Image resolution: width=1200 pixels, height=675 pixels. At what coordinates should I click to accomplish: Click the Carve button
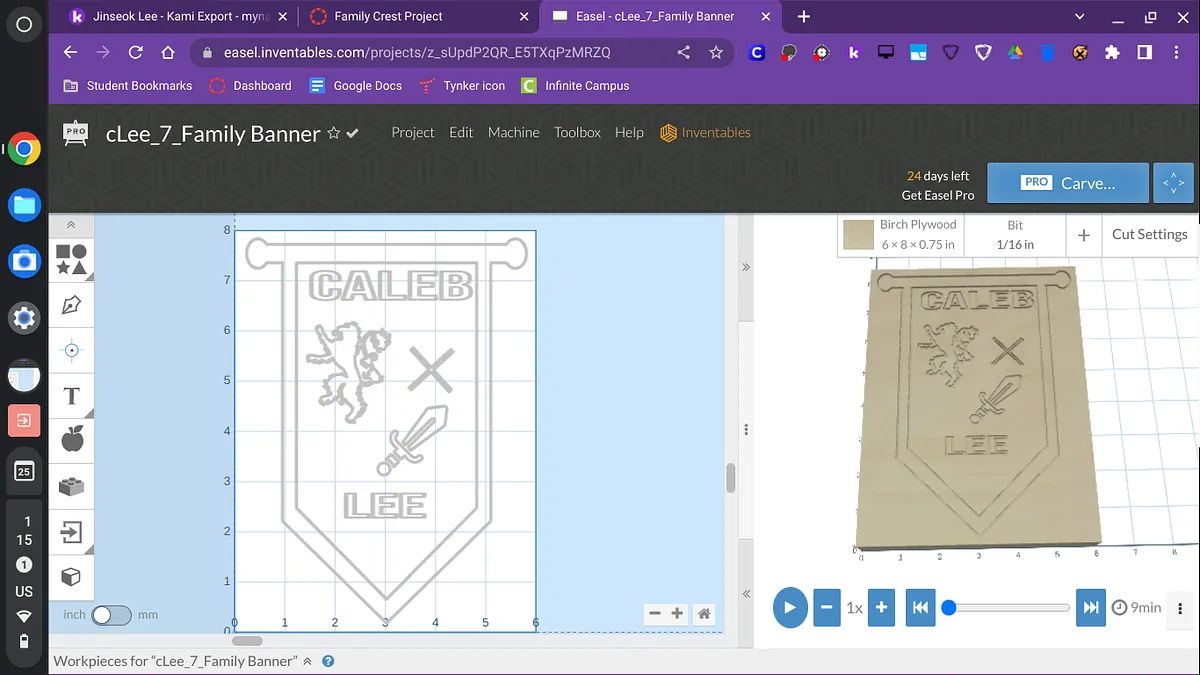click(1067, 183)
